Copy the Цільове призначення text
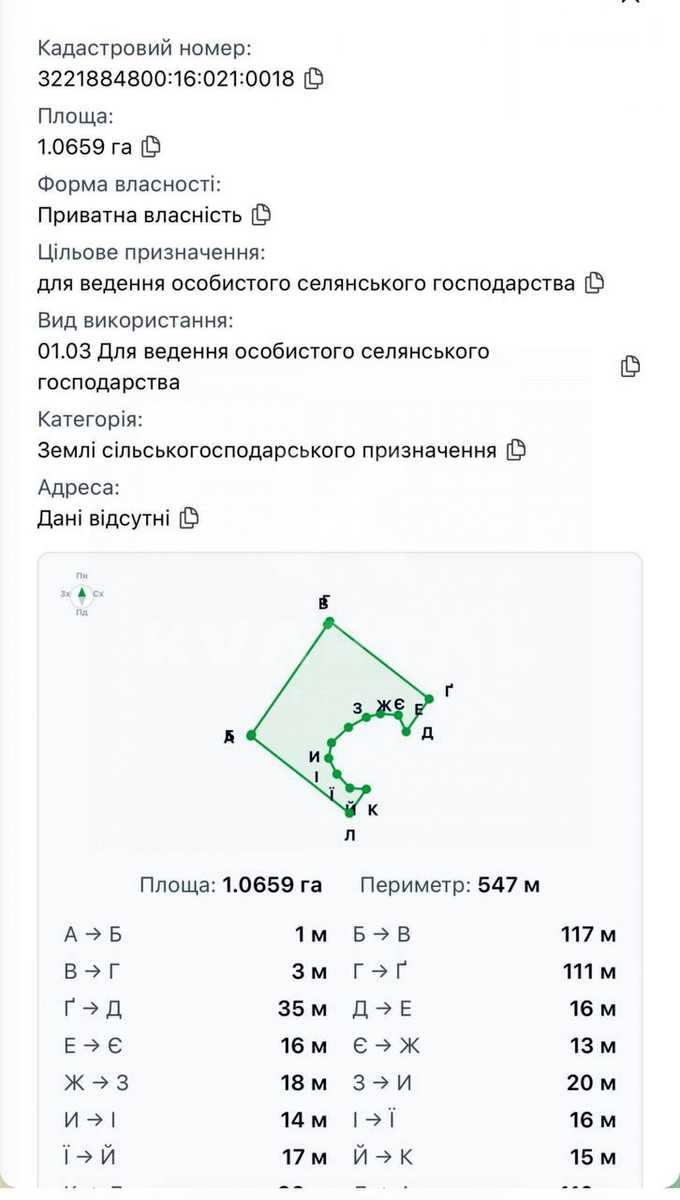Image resolution: width=680 pixels, height=1200 pixels. 594,282
